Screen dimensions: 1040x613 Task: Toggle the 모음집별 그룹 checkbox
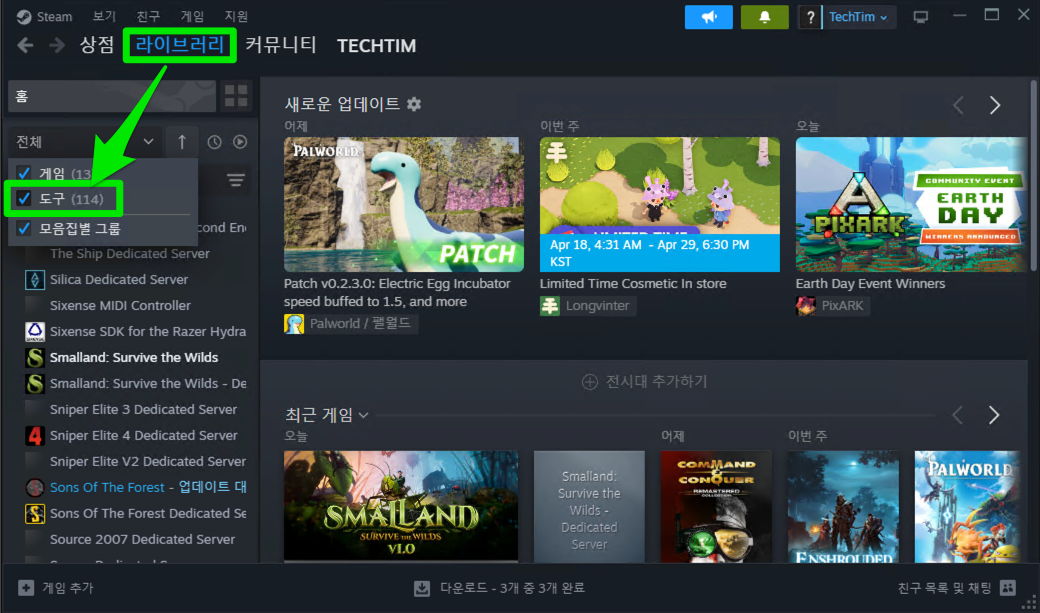[25, 228]
